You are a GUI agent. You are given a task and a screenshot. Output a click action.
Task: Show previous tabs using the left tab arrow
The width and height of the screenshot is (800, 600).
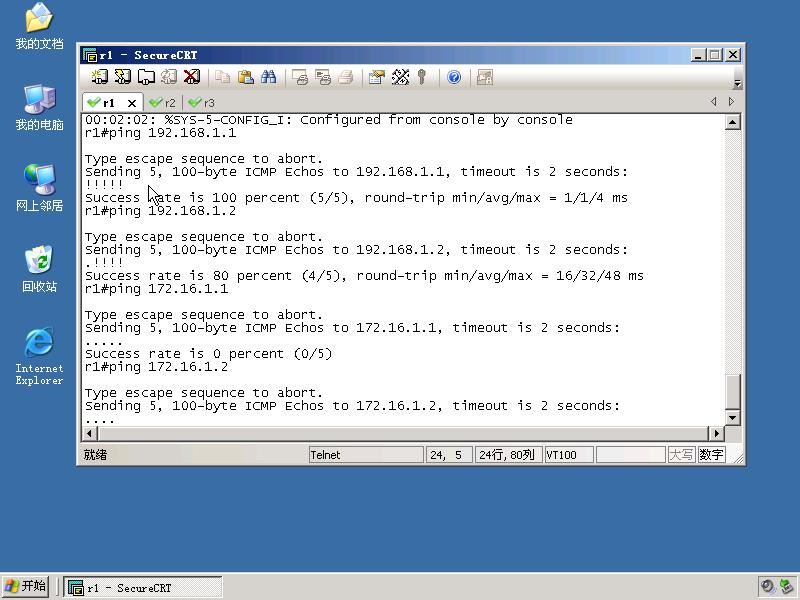(713, 102)
